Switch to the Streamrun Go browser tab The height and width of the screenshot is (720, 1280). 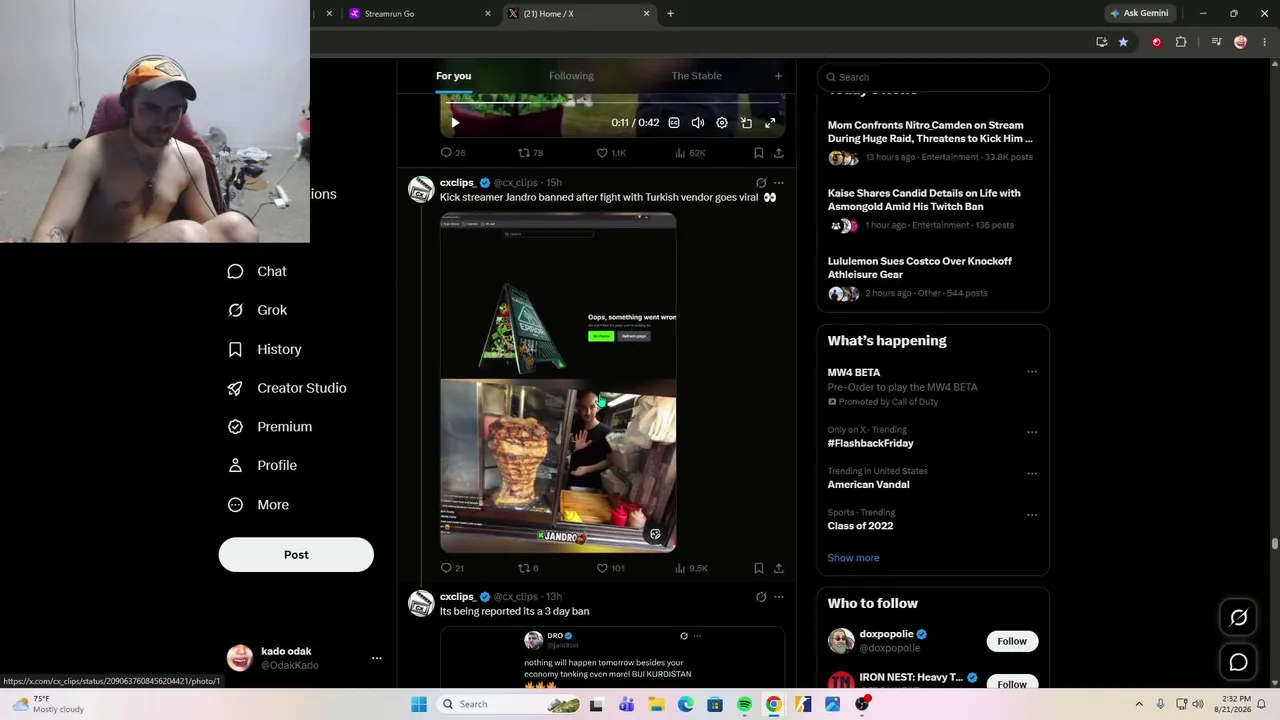[x=419, y=14]
